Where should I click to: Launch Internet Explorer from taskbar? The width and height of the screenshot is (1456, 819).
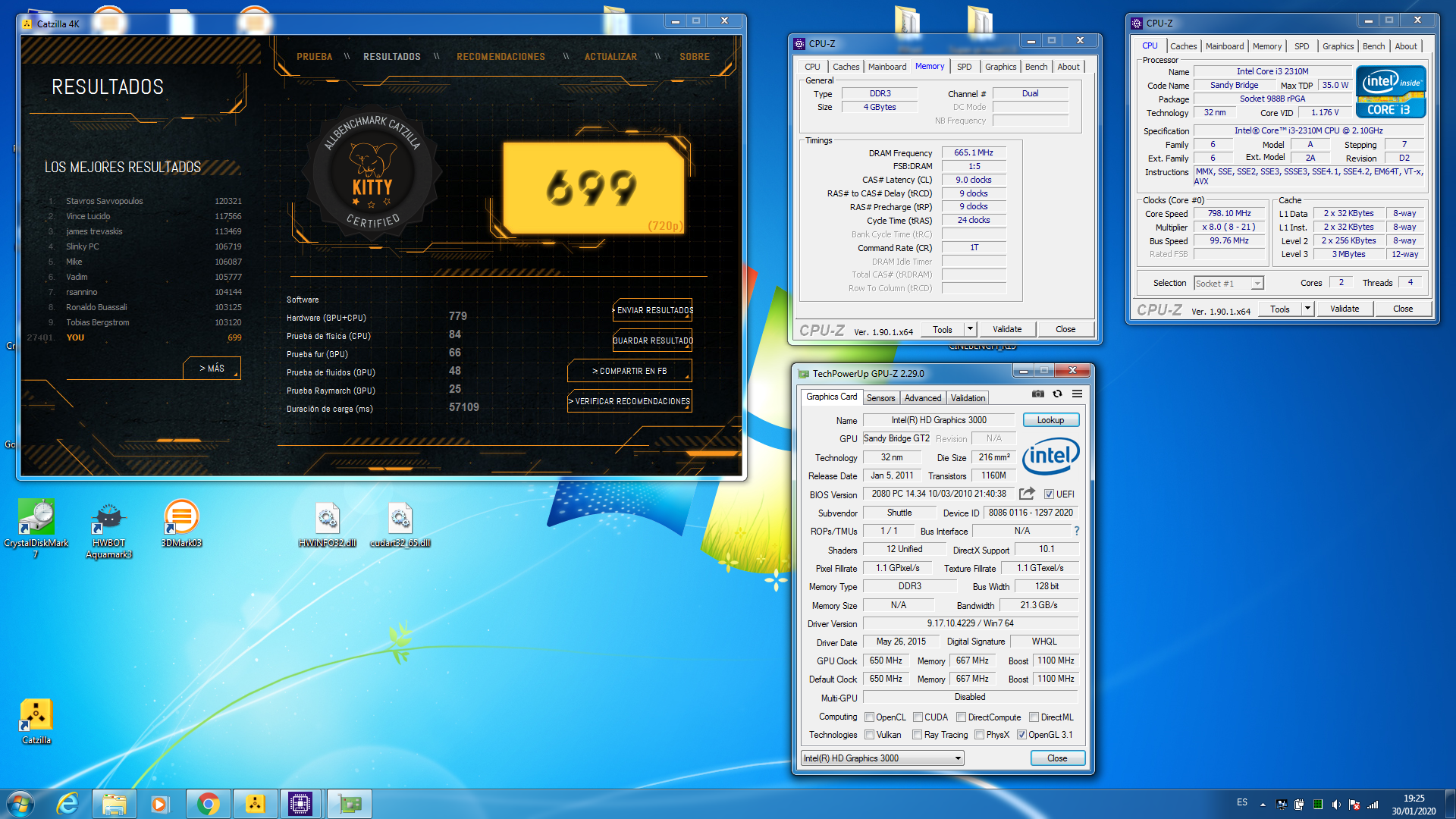(68, 804)
